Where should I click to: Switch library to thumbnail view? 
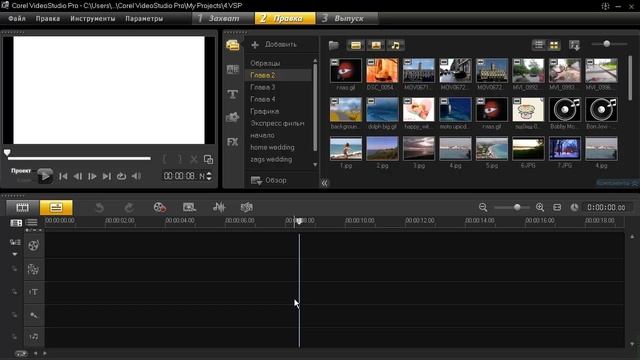pyautogui.click(x=554, y=45)
